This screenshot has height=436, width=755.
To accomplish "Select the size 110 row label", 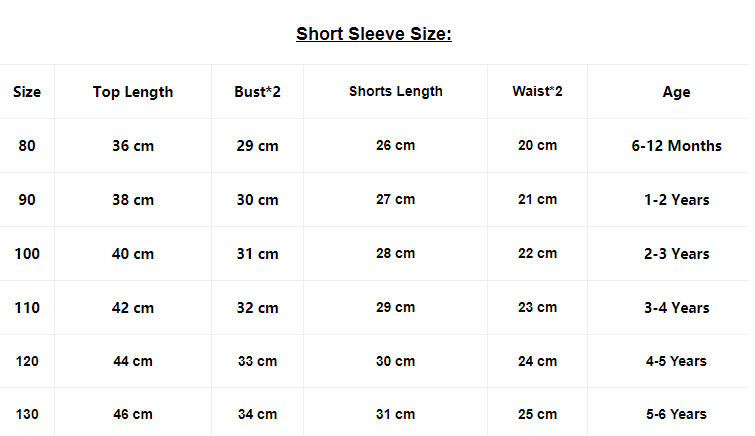I will coord(27,308).
